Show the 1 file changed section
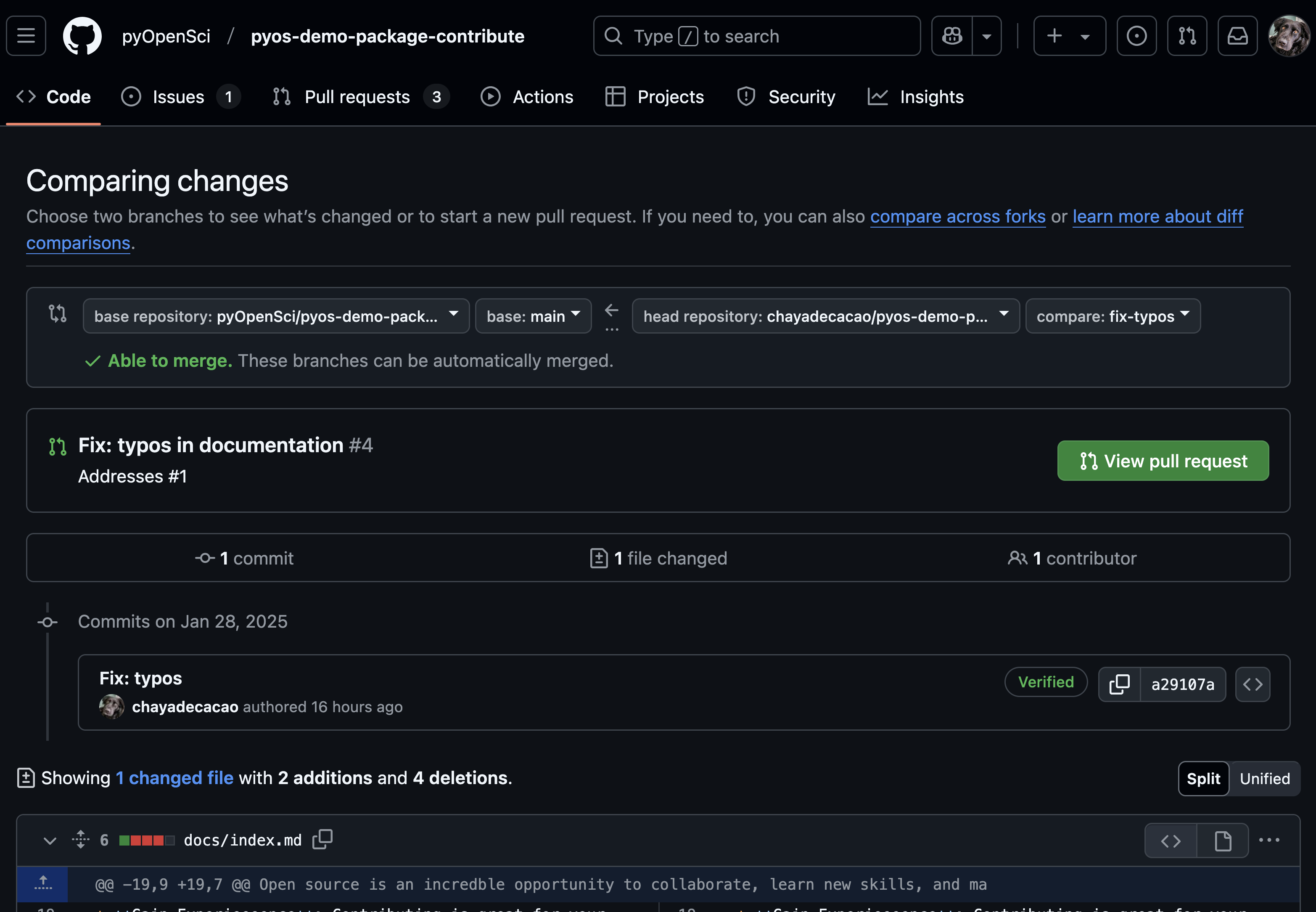1316x912 pixels. point(658,558)
